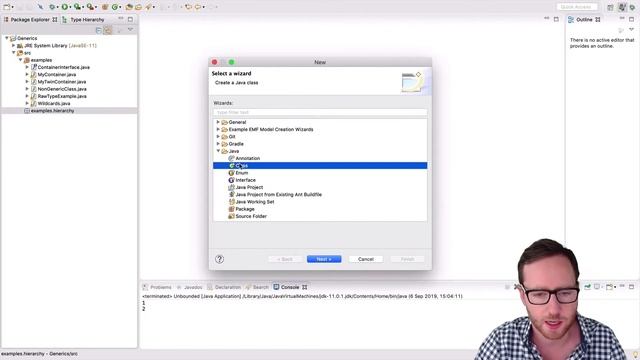Minimize the Outline view
The width and height of the screenshot is (640, 360).
[x=622, y=18]
